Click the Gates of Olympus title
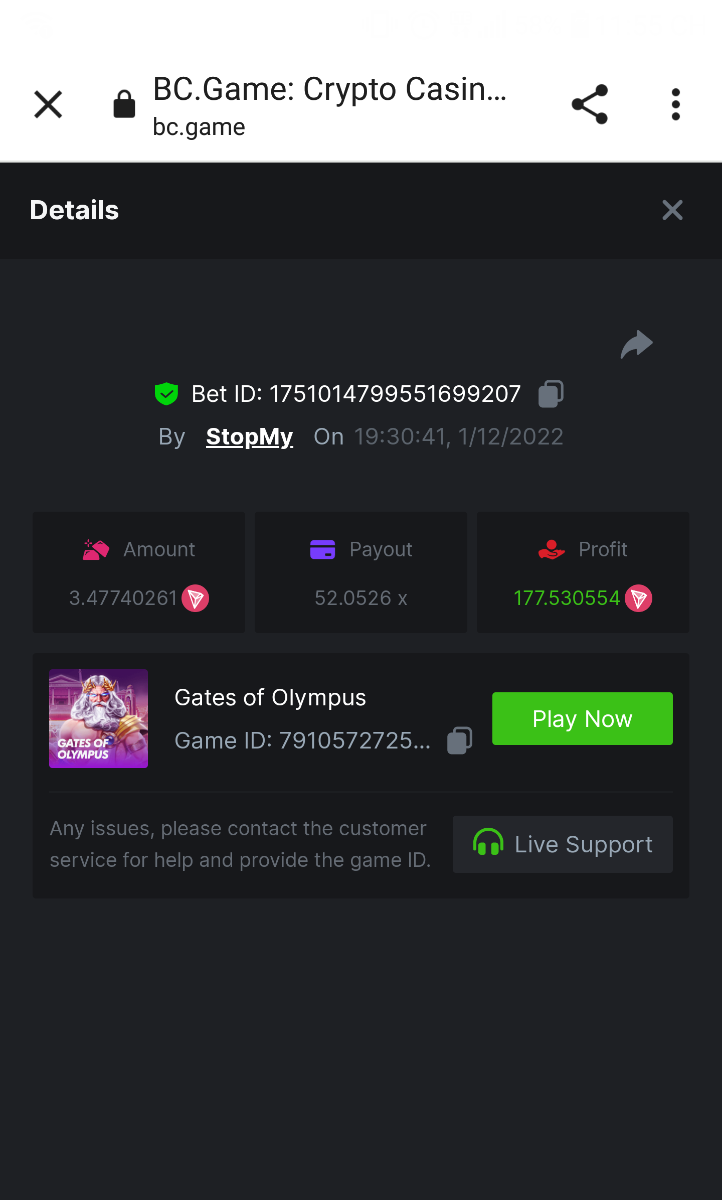Viewport: 722px width, 1200px height. coord(270,698)
